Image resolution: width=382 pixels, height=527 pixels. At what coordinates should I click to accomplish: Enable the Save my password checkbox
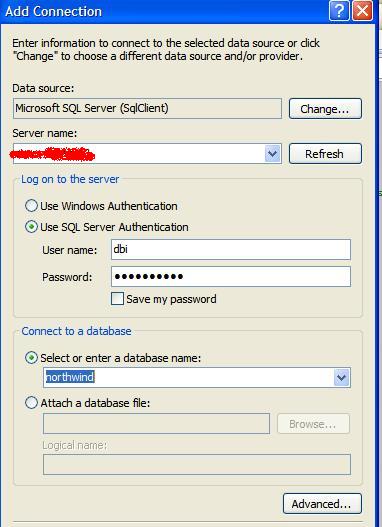point(117,299)
